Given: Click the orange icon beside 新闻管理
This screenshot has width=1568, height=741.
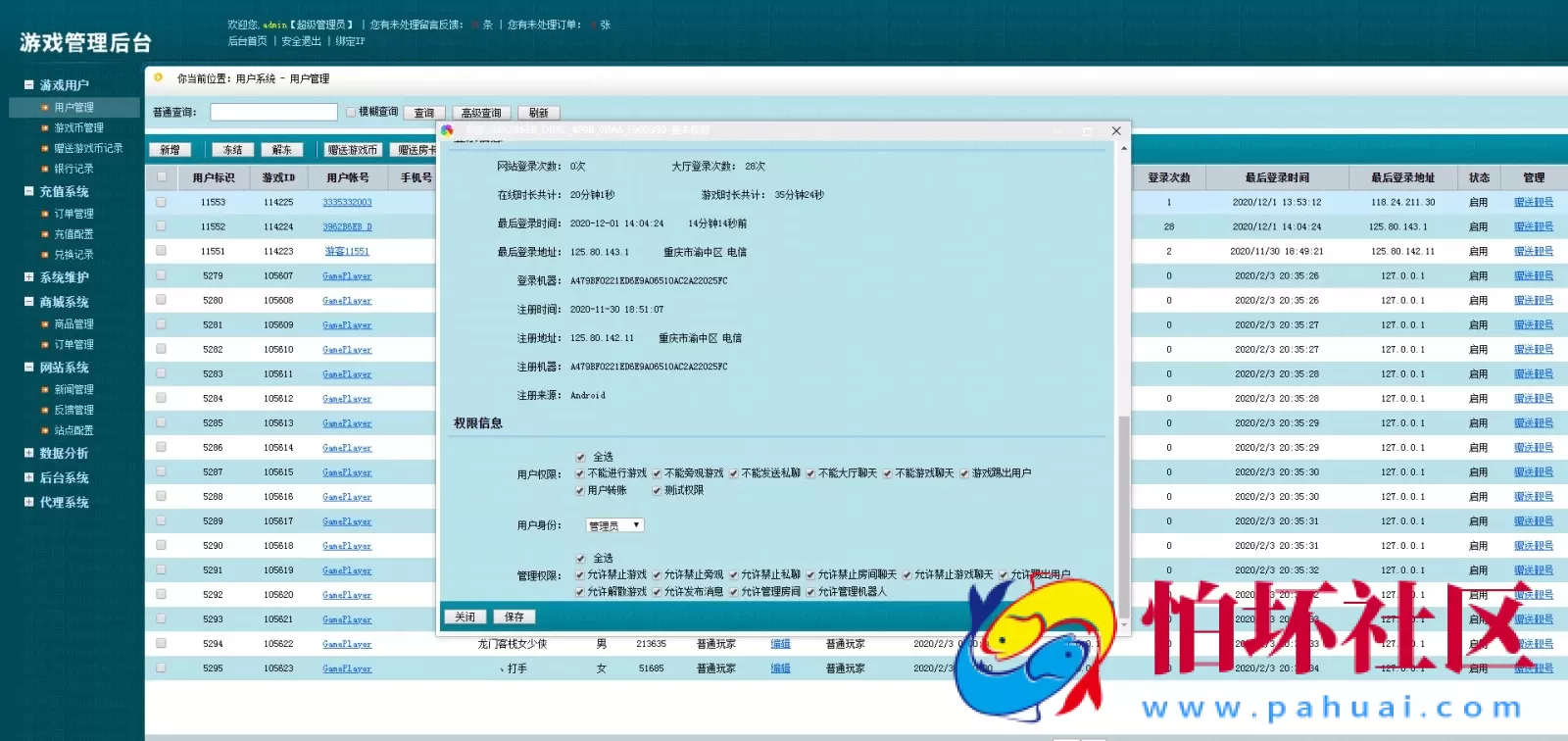Looking at the screenshot, I should click(x=45, y=390).
